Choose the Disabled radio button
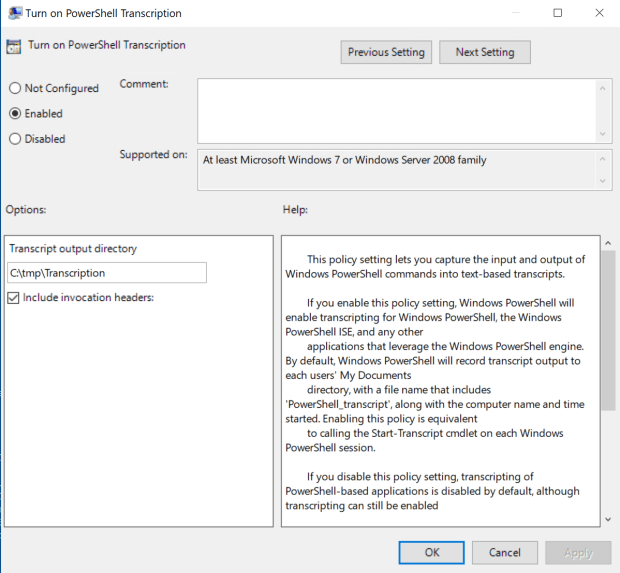The height and width of the screenshot is (573, 620). tap(15, 139)
